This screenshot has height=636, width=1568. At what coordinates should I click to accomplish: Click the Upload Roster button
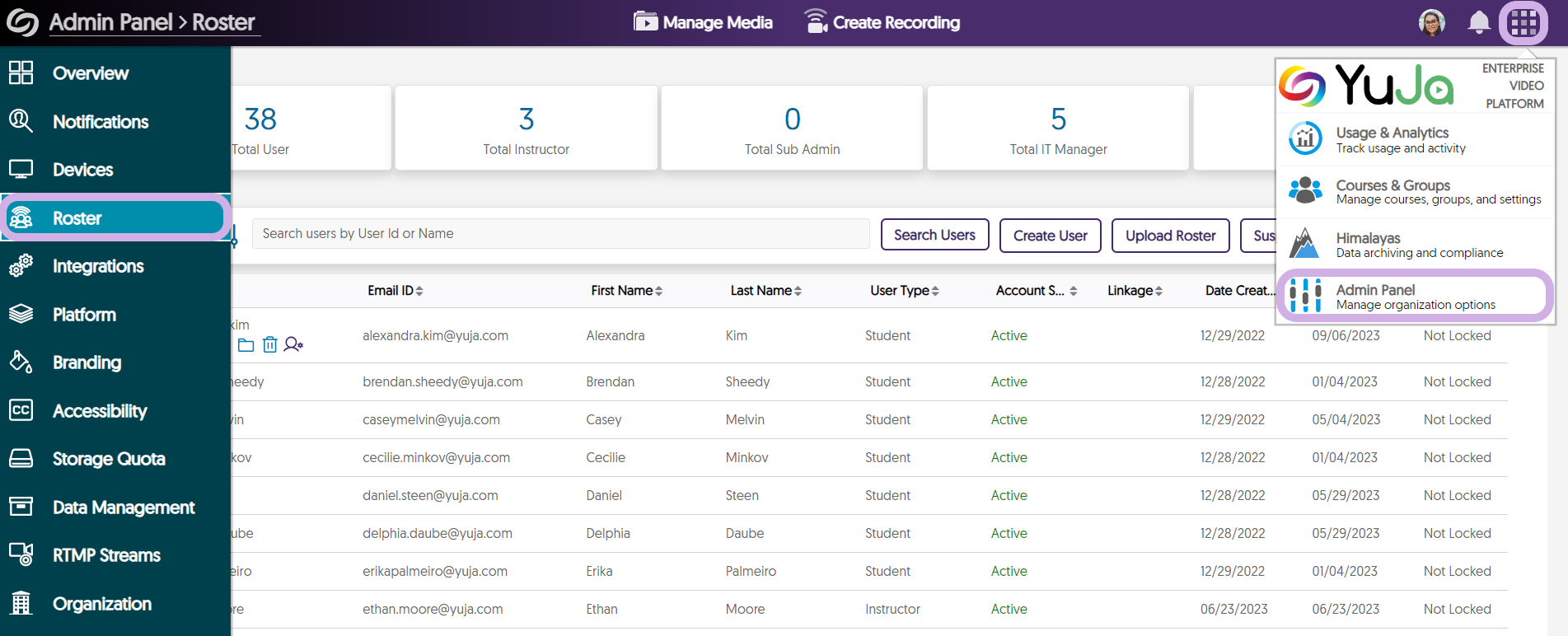(x=1170, y=236)
